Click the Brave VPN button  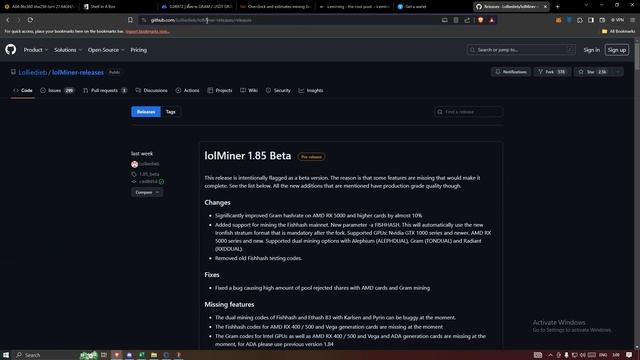(618, 20)
